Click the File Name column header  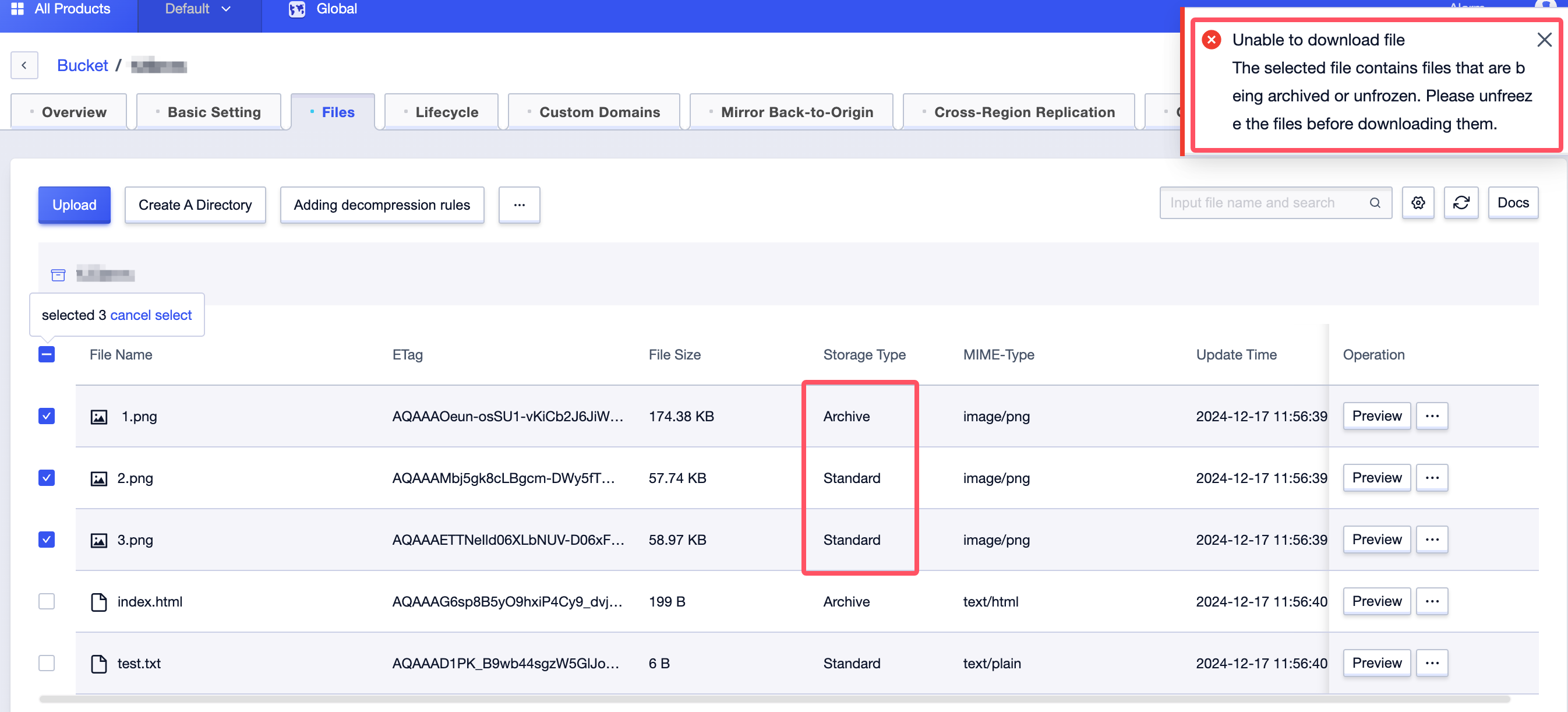[121, 354]
